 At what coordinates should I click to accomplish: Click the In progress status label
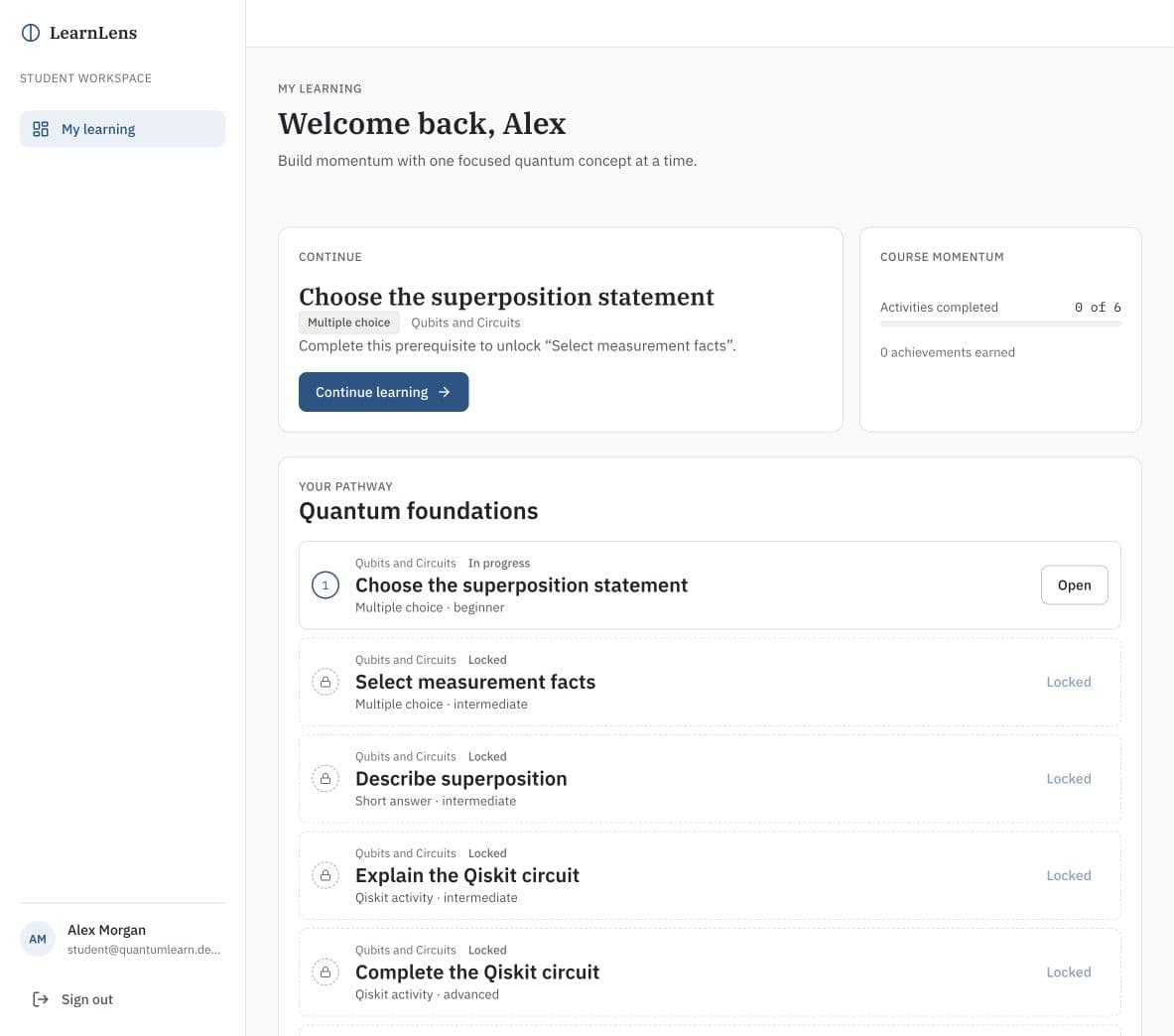pos(498,563)
